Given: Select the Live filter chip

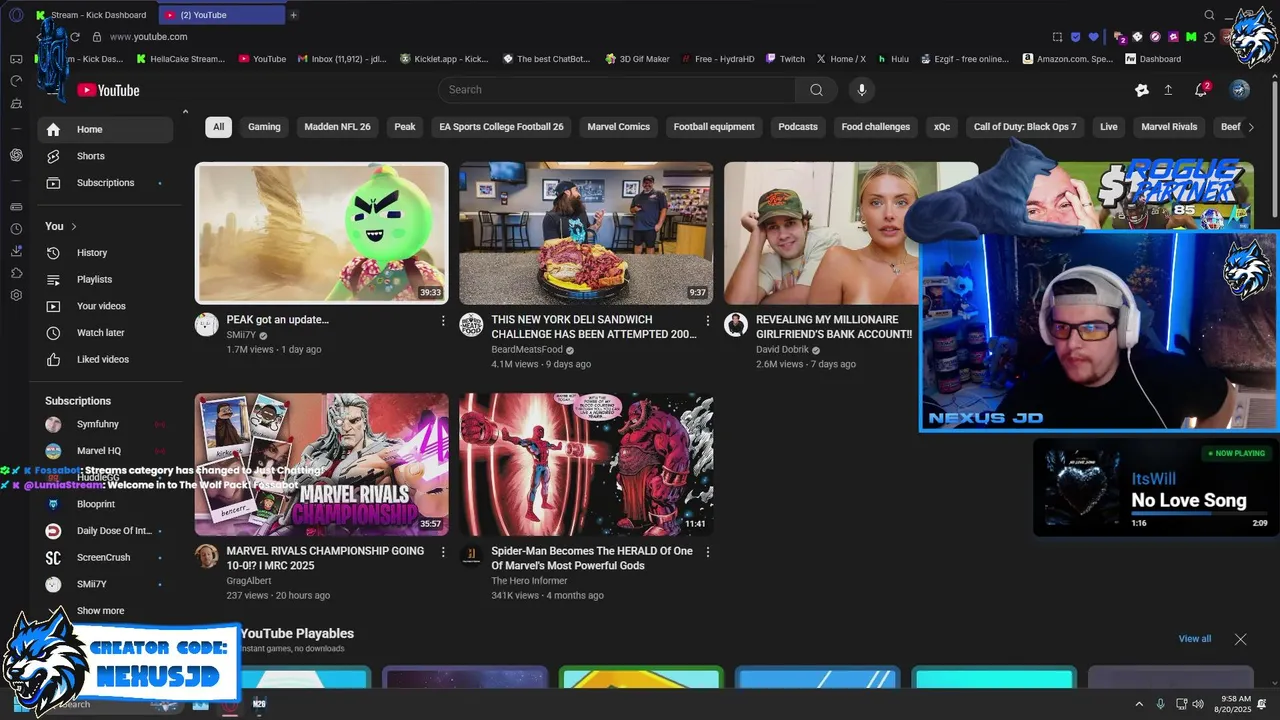Looking at the screenshot, I should [1109, 127].
